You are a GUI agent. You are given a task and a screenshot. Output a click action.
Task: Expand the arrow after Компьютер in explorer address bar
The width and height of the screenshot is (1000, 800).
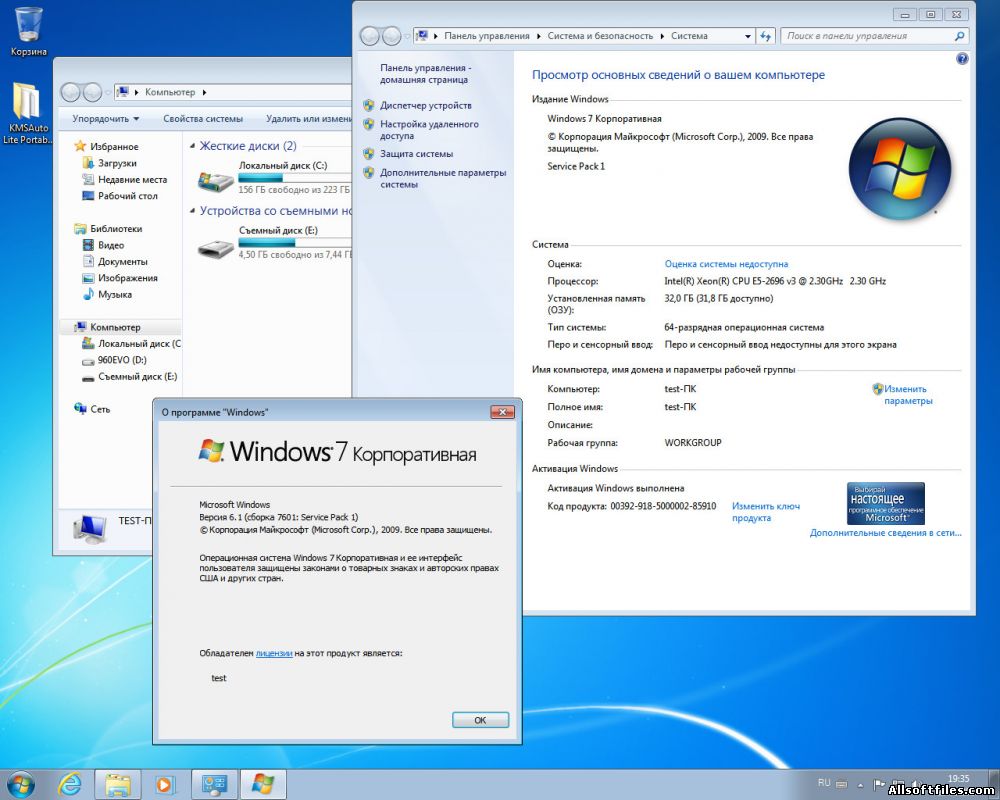coord(204,93)
